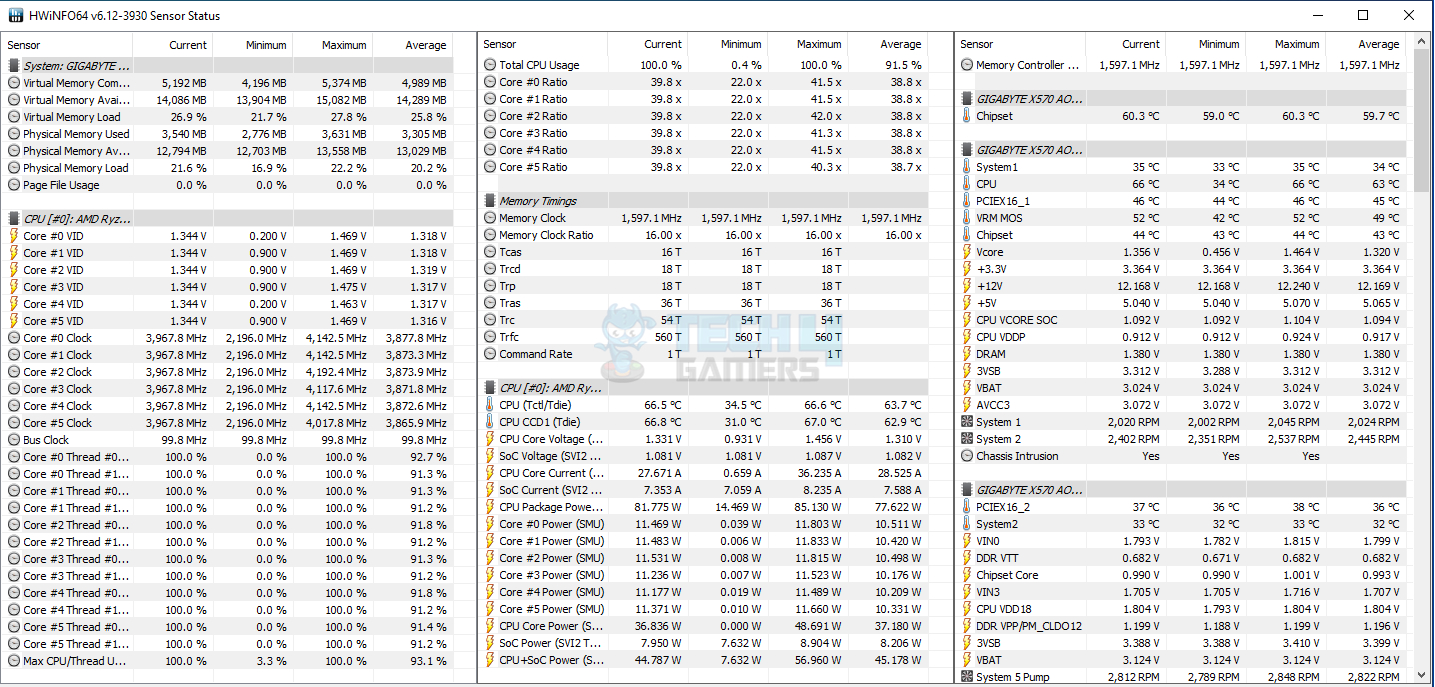Image resolution: width=1435 pixels, height=687 pixels.
Task: Click the Core #3 Thread #1 usage row label
Action: click(x=76, y=576)
